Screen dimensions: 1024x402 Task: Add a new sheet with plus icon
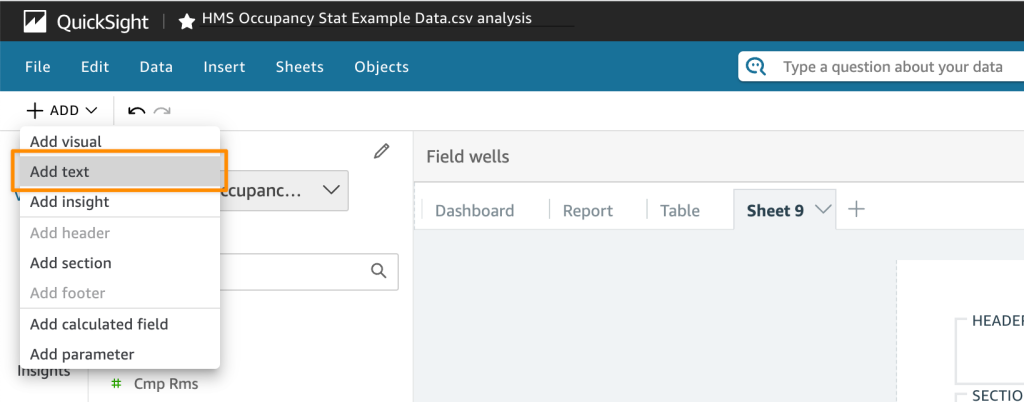coord(855,209)
